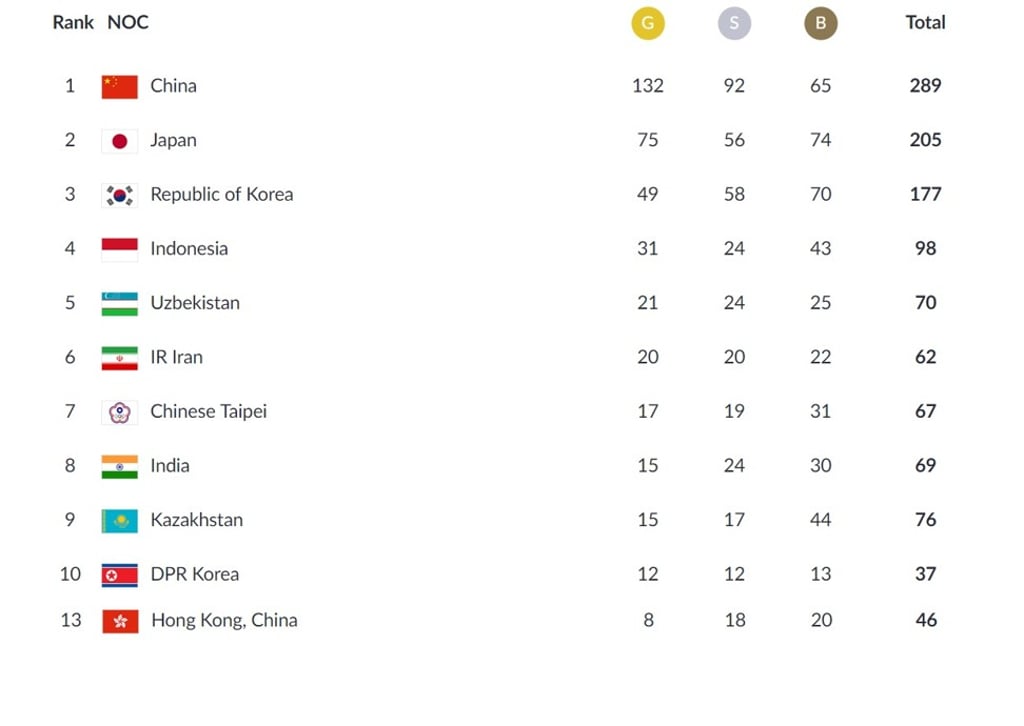Click the Rank column header
1024x726 pixels.
(73, 22)
